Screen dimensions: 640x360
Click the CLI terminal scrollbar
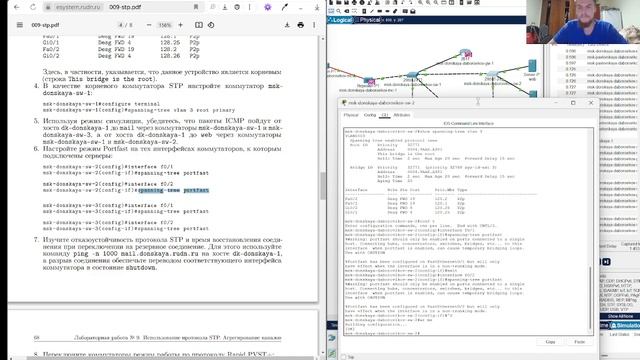tap(591, 298)
